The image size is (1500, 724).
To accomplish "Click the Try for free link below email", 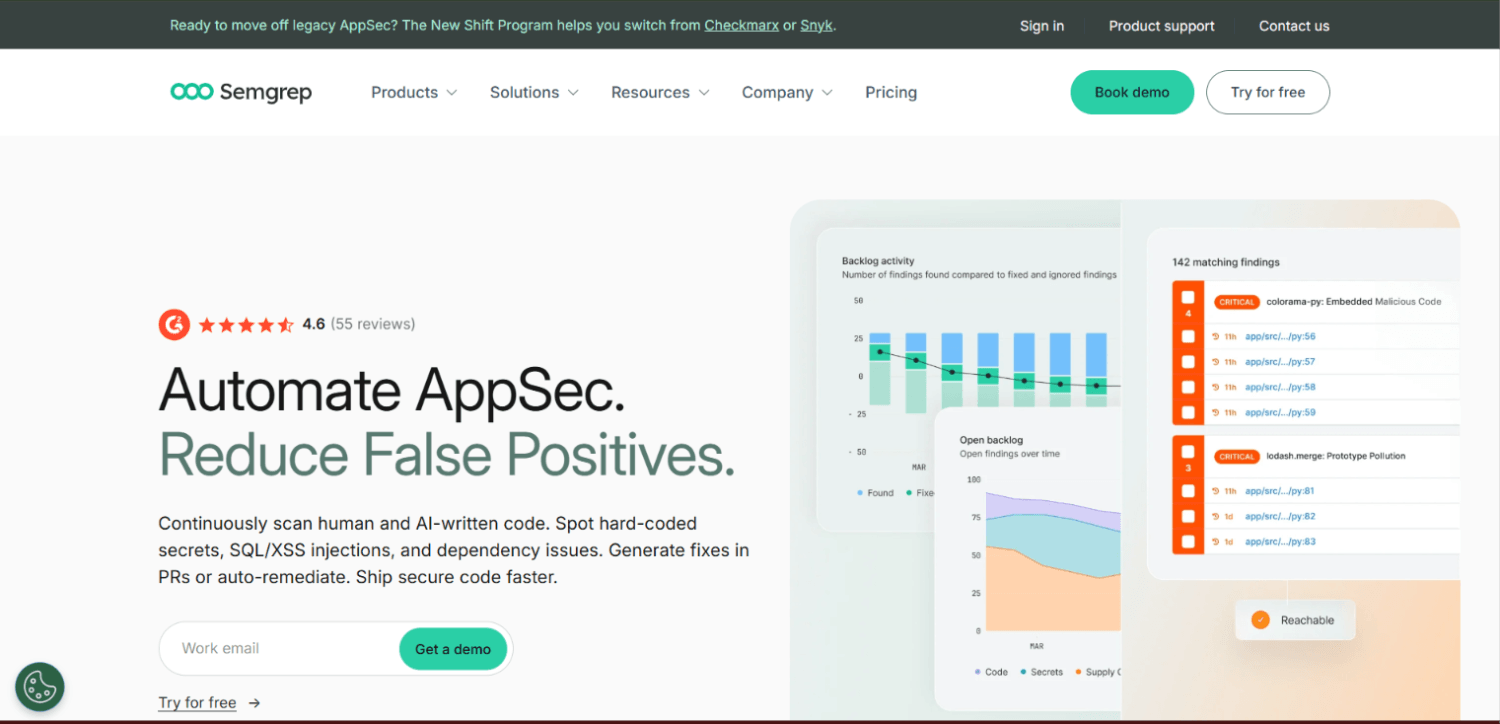I will click(197, 703).
